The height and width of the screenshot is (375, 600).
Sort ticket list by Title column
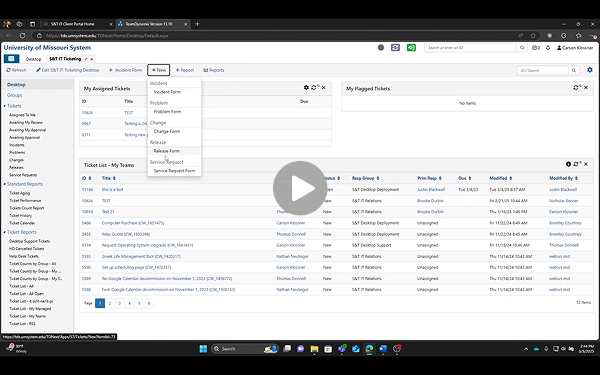point(109,178)
